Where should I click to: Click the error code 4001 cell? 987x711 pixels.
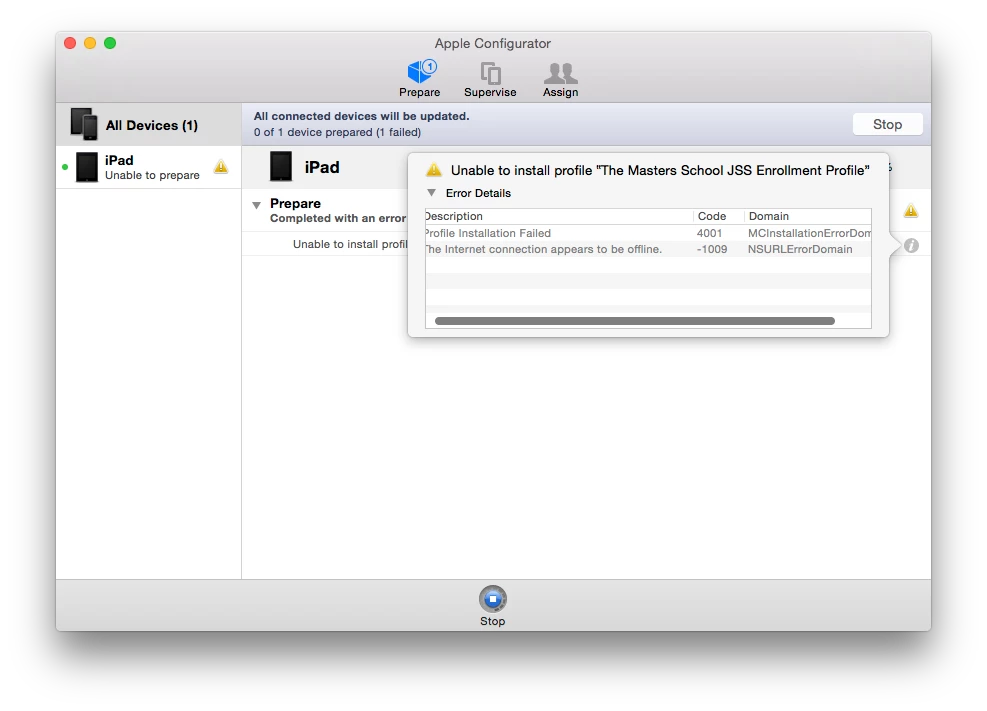click(709, 233)
